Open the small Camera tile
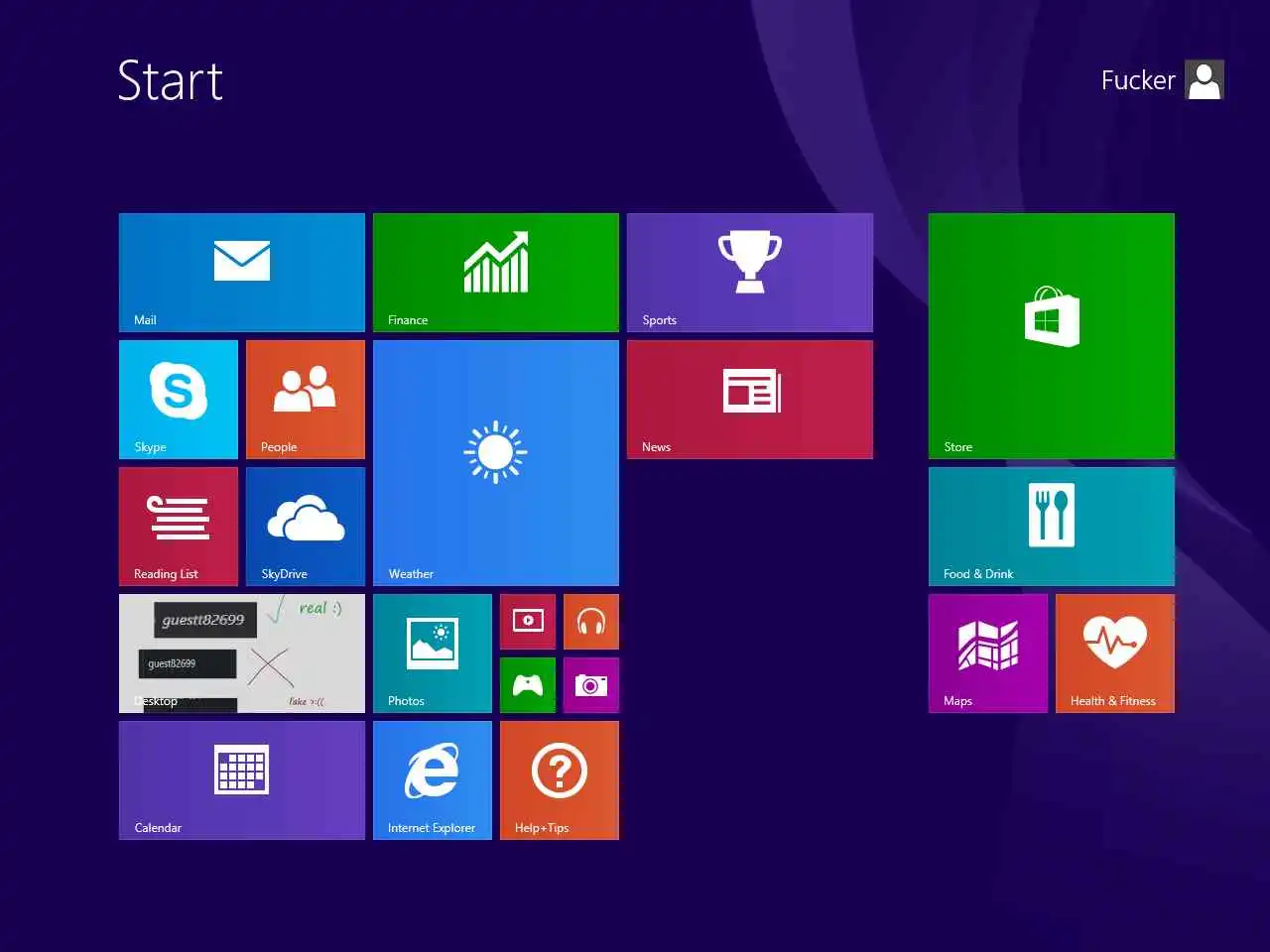This screenshot has height=952, width=1270. 591,685
